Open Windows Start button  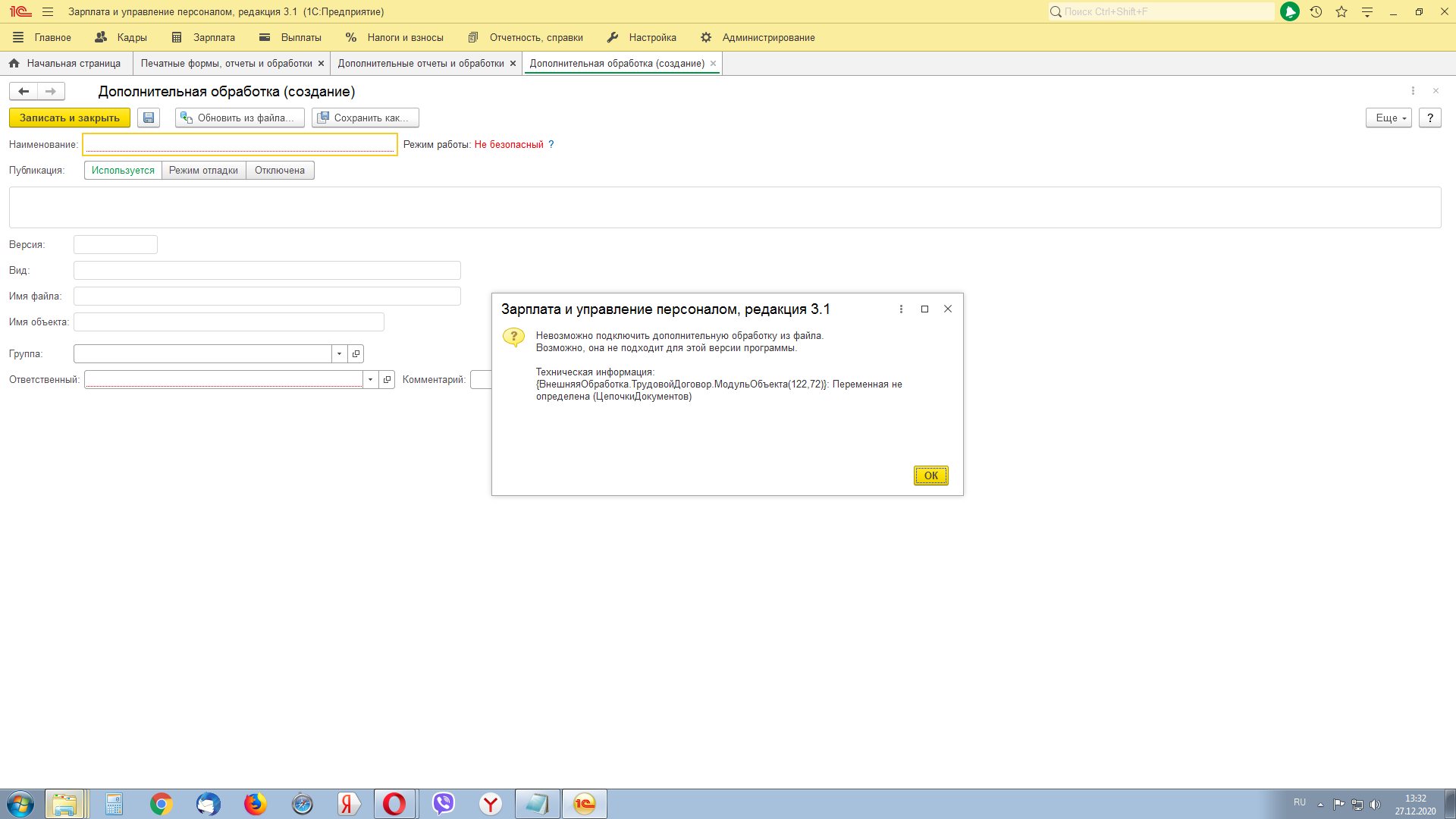coord(20,804)
